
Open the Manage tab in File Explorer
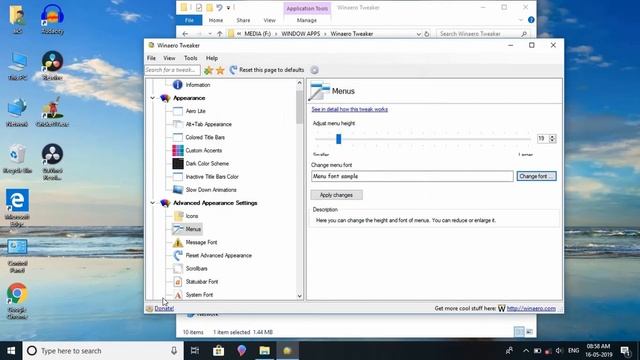307,20
